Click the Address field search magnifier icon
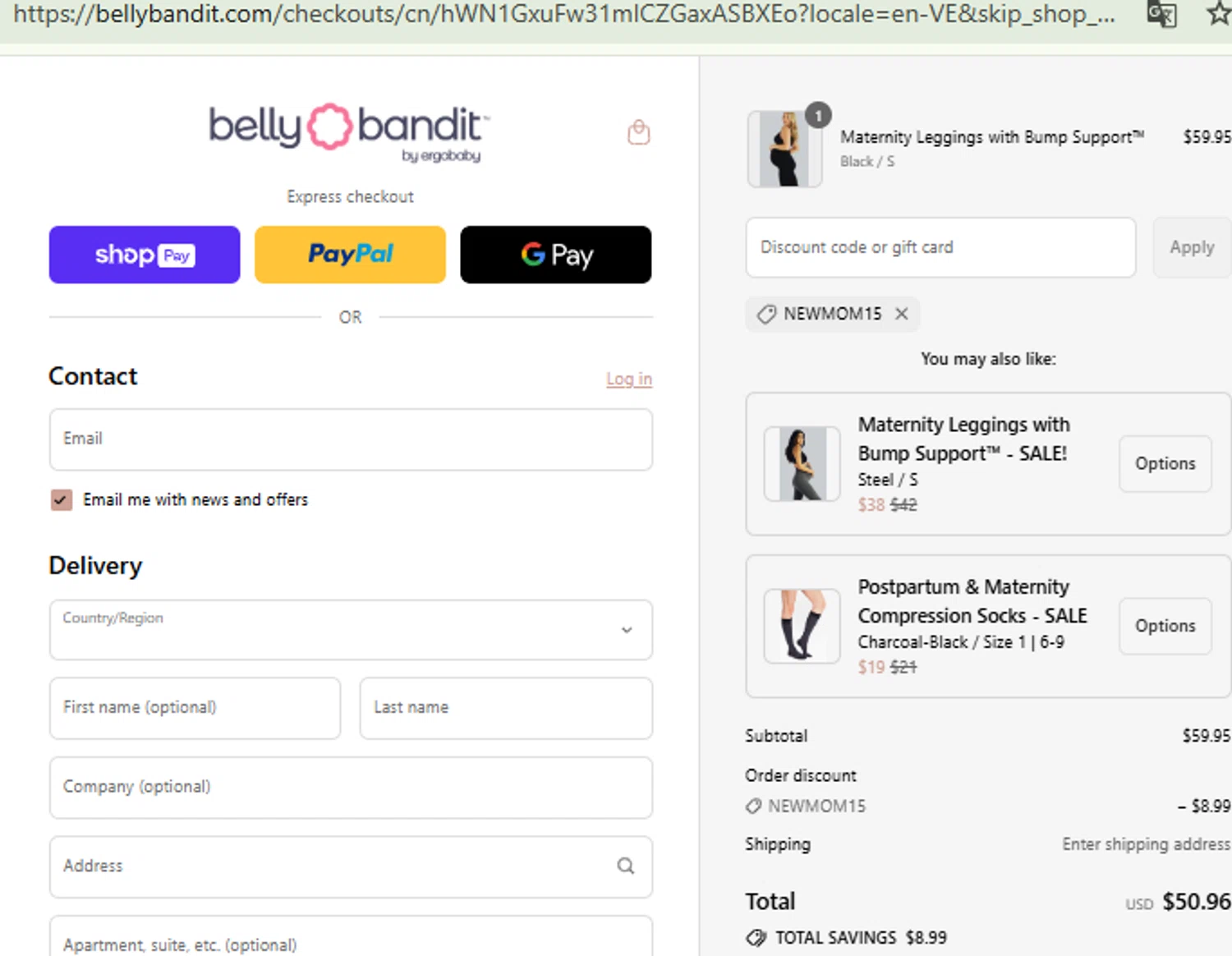The width and height of the screenshot is (1232, 956). point(626,866)
